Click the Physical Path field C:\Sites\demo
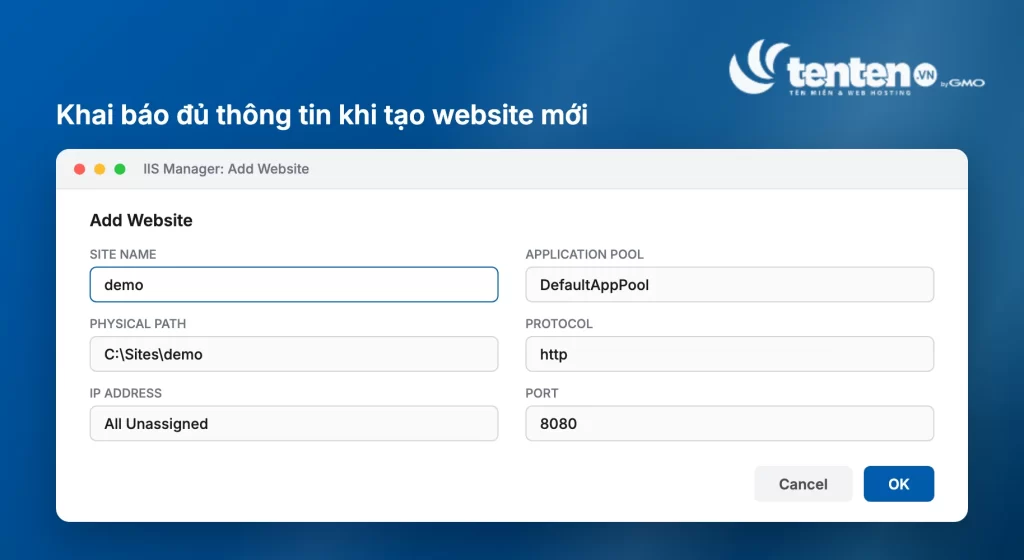This screenshot has height=560, width=1024. (x=294, y=354)
